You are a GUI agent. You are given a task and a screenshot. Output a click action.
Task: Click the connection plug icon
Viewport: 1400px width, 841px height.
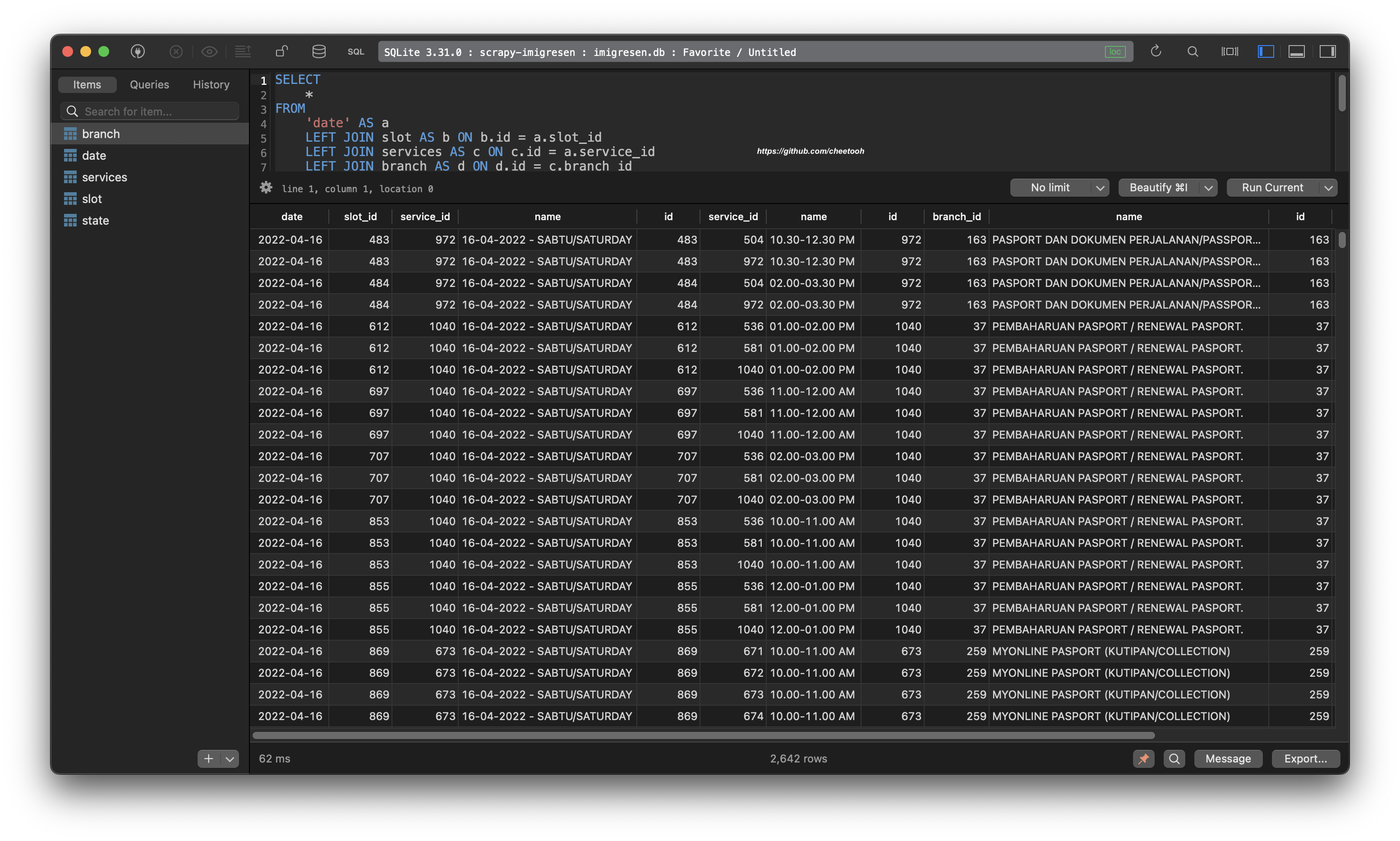point(138,51)
